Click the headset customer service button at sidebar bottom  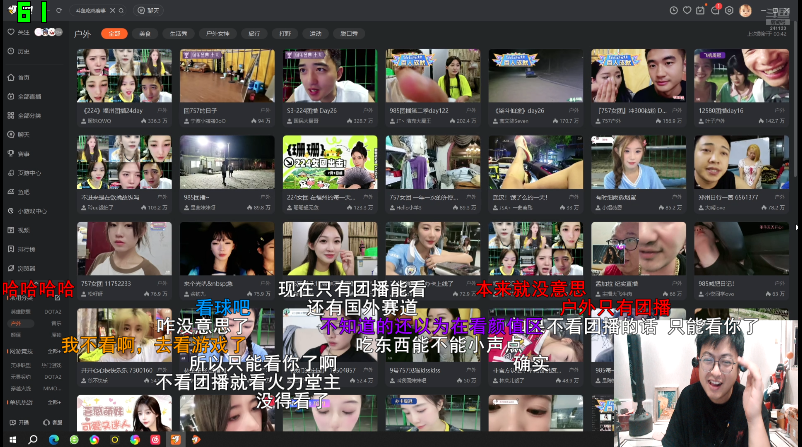(x=52, y=422)
